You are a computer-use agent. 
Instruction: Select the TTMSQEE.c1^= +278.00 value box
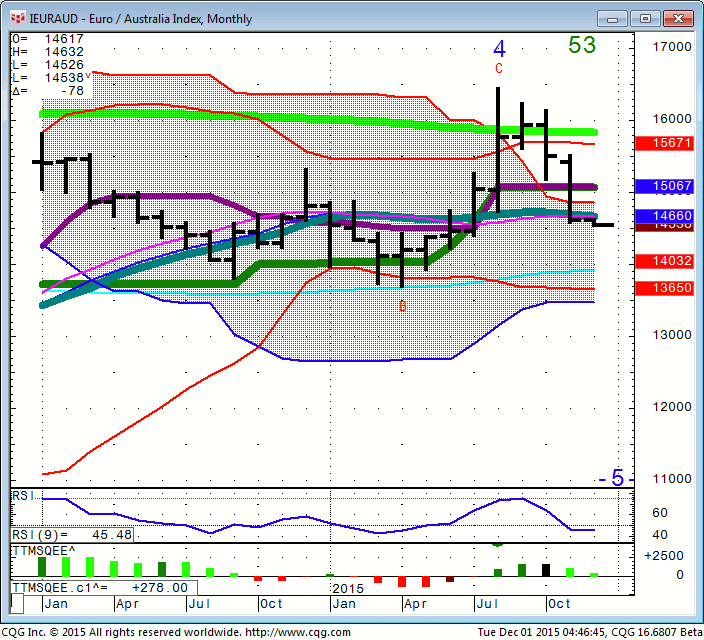(104, 588)
